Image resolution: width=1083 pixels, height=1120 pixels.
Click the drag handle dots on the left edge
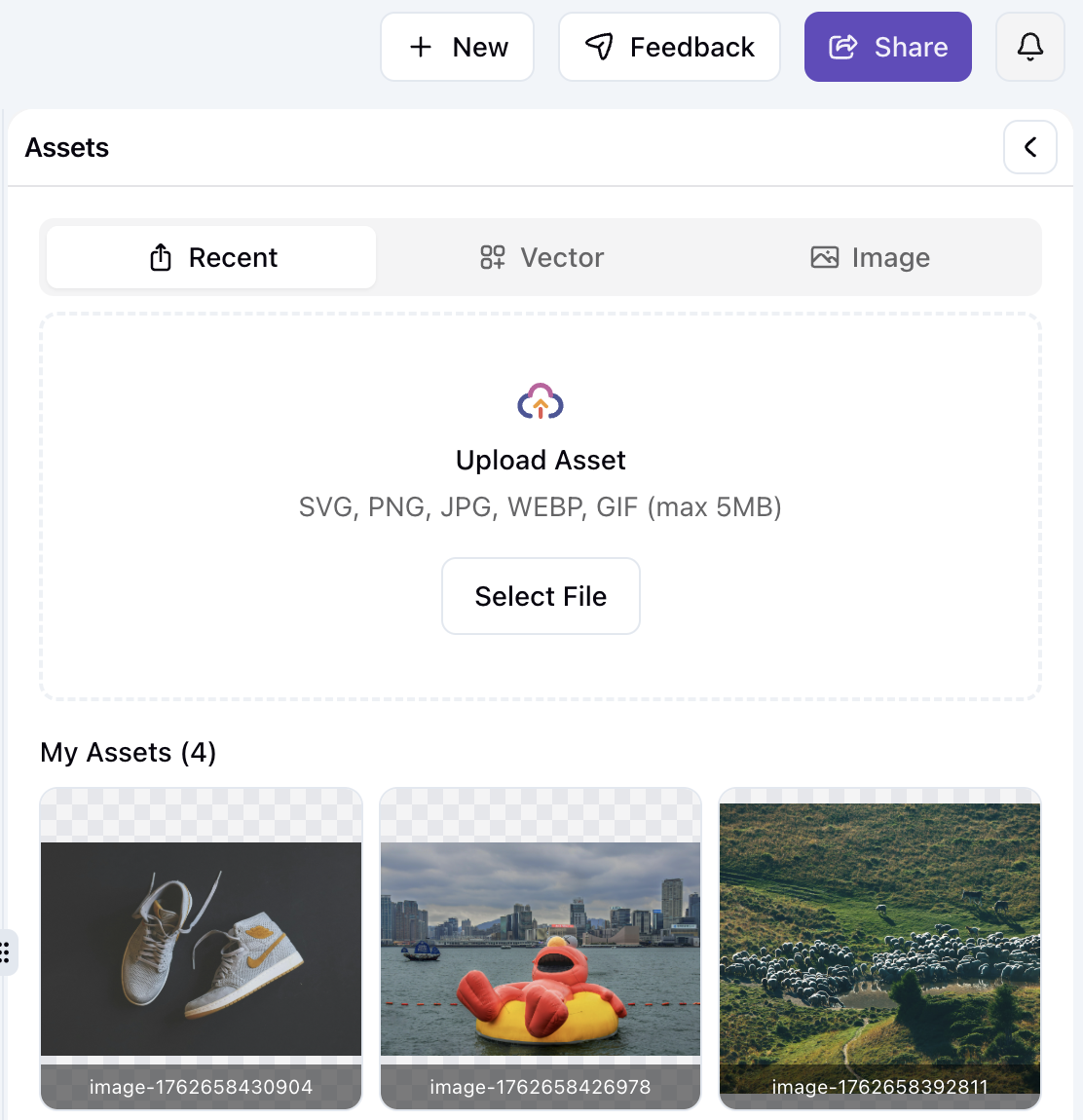pos(7,953)
